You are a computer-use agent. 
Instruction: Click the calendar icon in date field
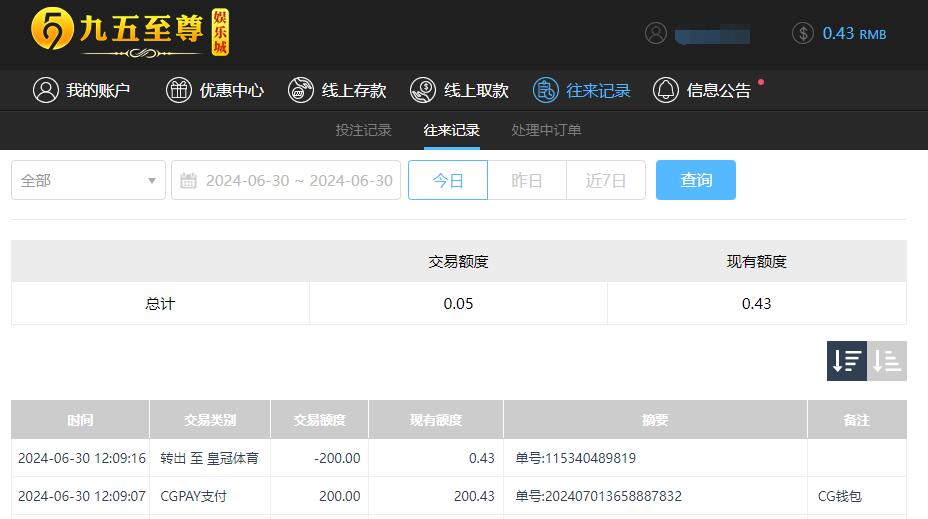click(x=188, y=180)
